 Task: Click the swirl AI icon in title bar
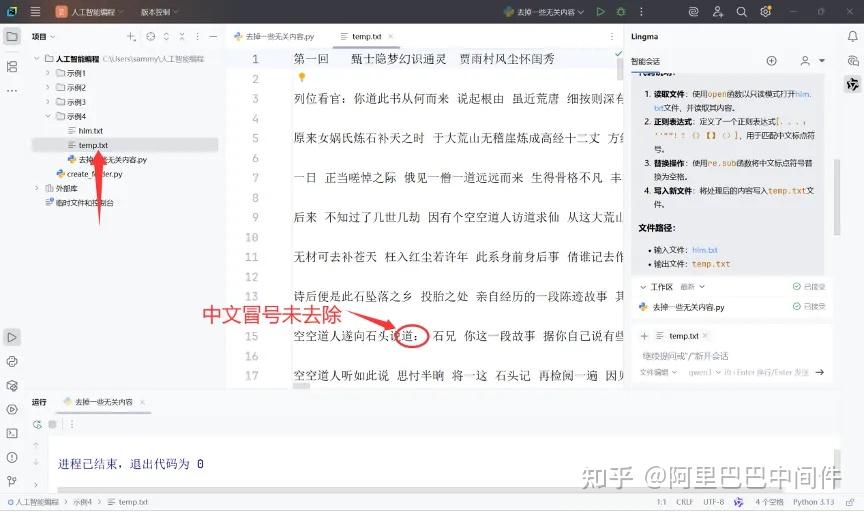point(694,12)
